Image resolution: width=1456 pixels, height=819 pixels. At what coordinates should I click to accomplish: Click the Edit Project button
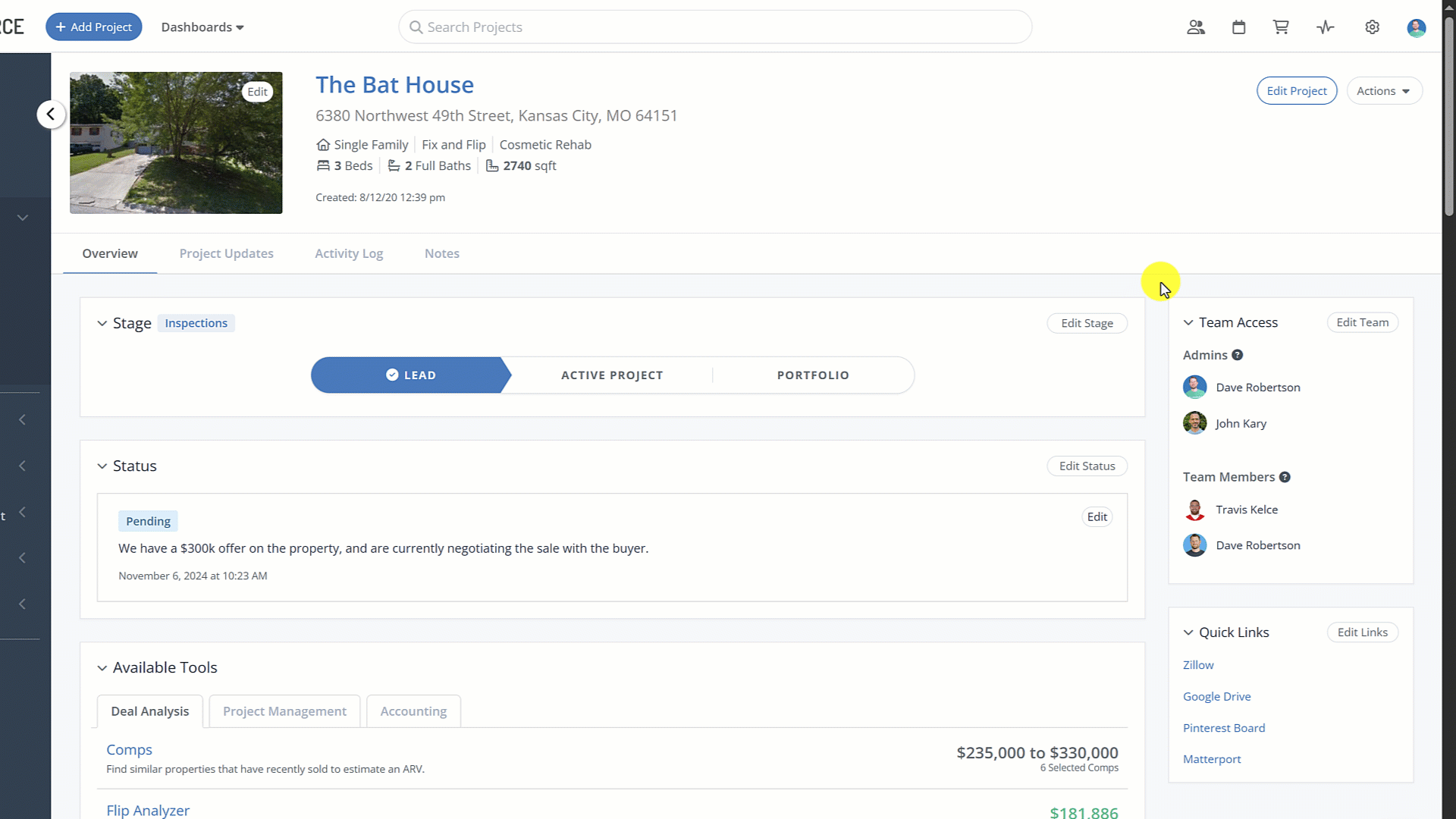click(1297, 91)
